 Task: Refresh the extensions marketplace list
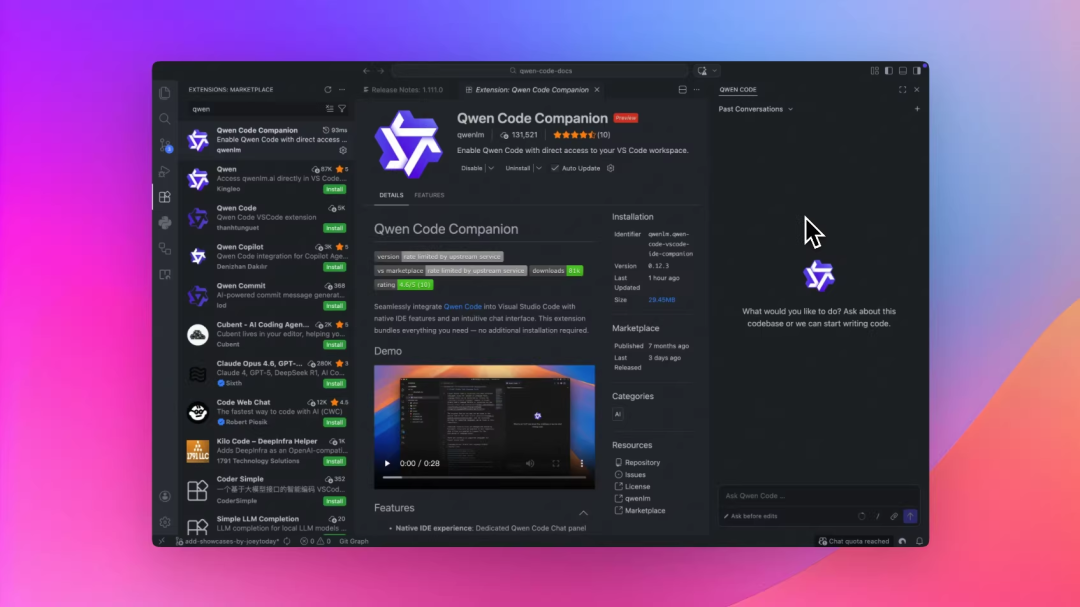[x=328, y=90]
